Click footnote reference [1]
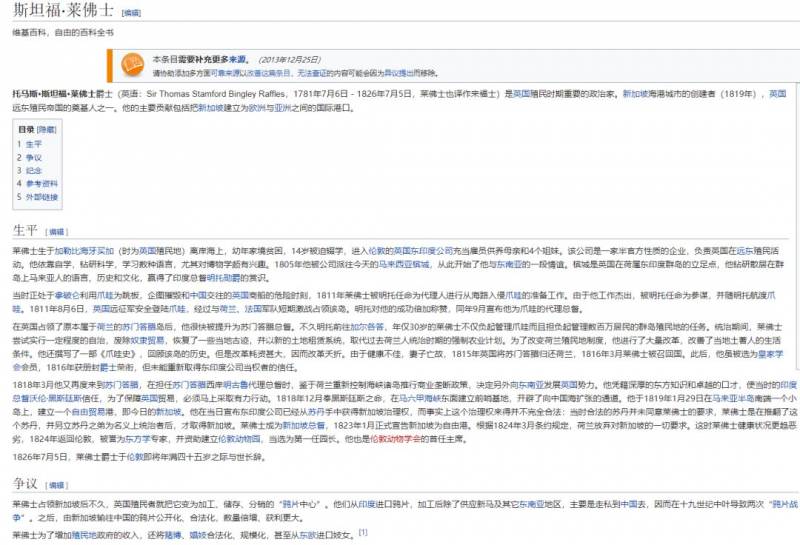This screenshot has width=800, height=545. [363, 532]
